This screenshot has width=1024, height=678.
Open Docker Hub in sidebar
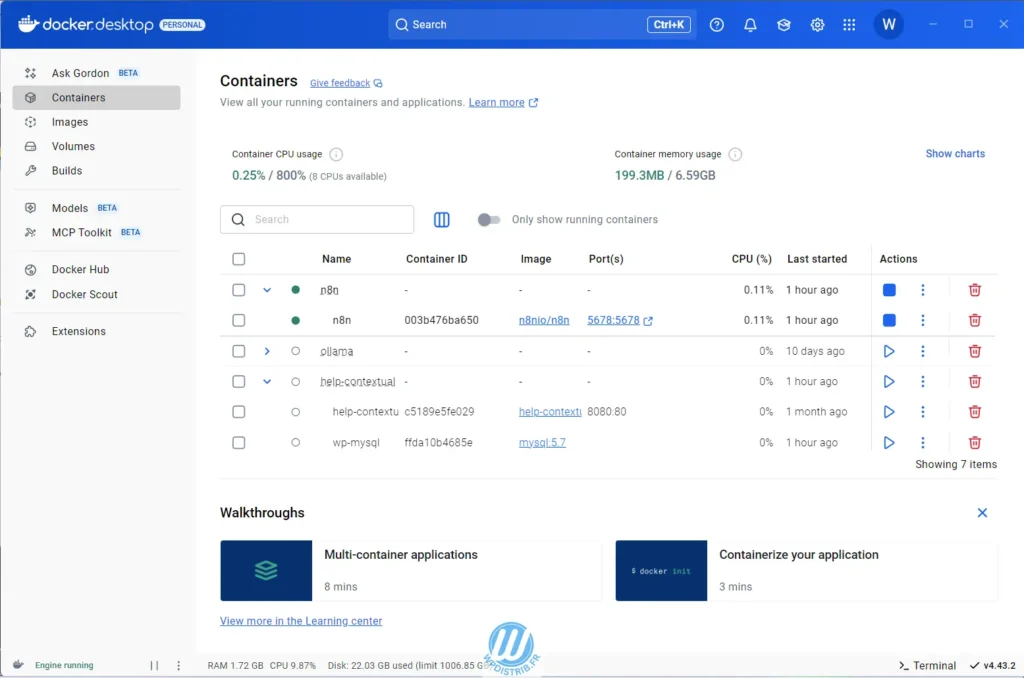coord(96,269)
